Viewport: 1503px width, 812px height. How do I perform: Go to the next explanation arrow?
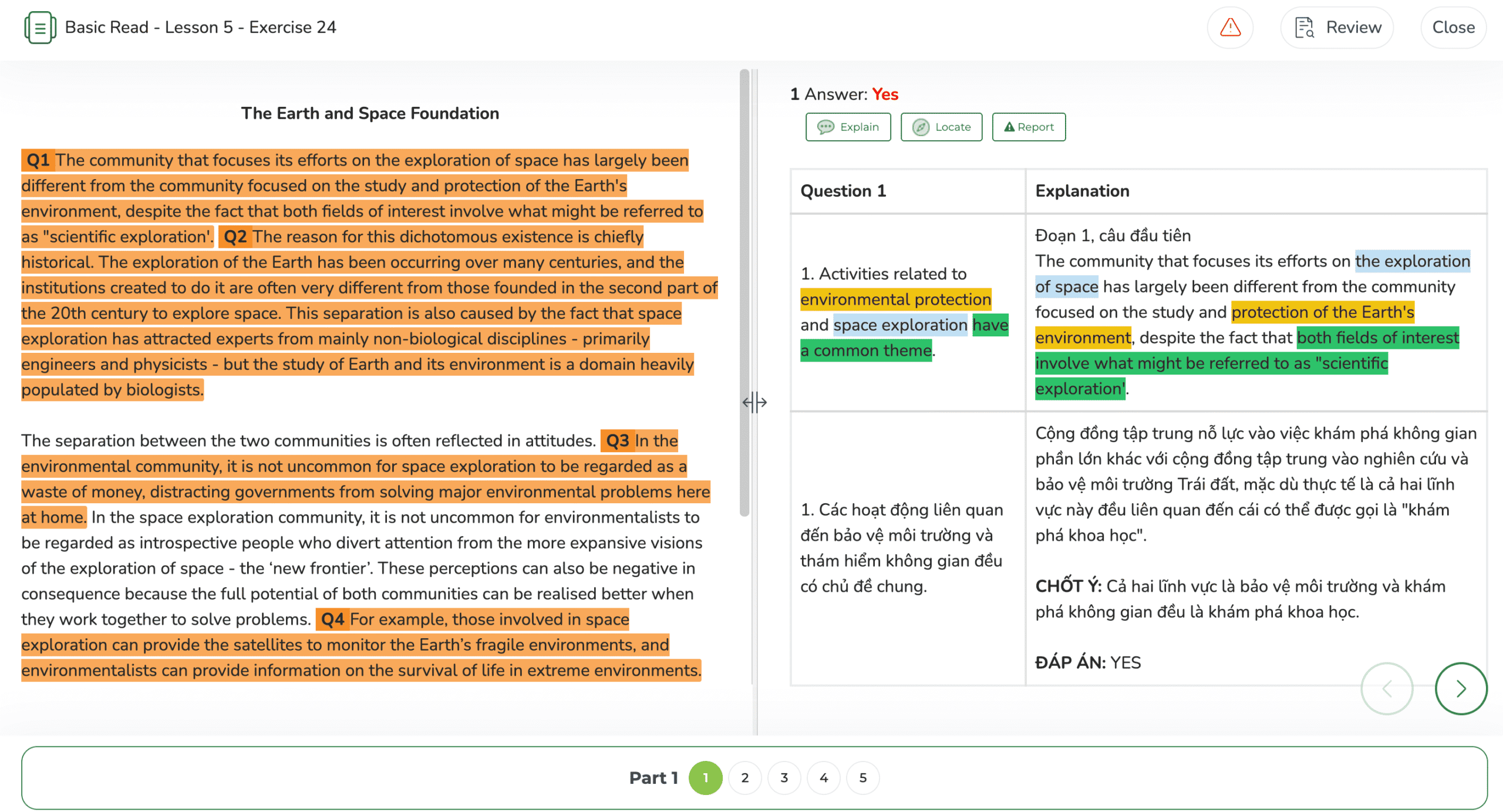tap(1461, 688)
